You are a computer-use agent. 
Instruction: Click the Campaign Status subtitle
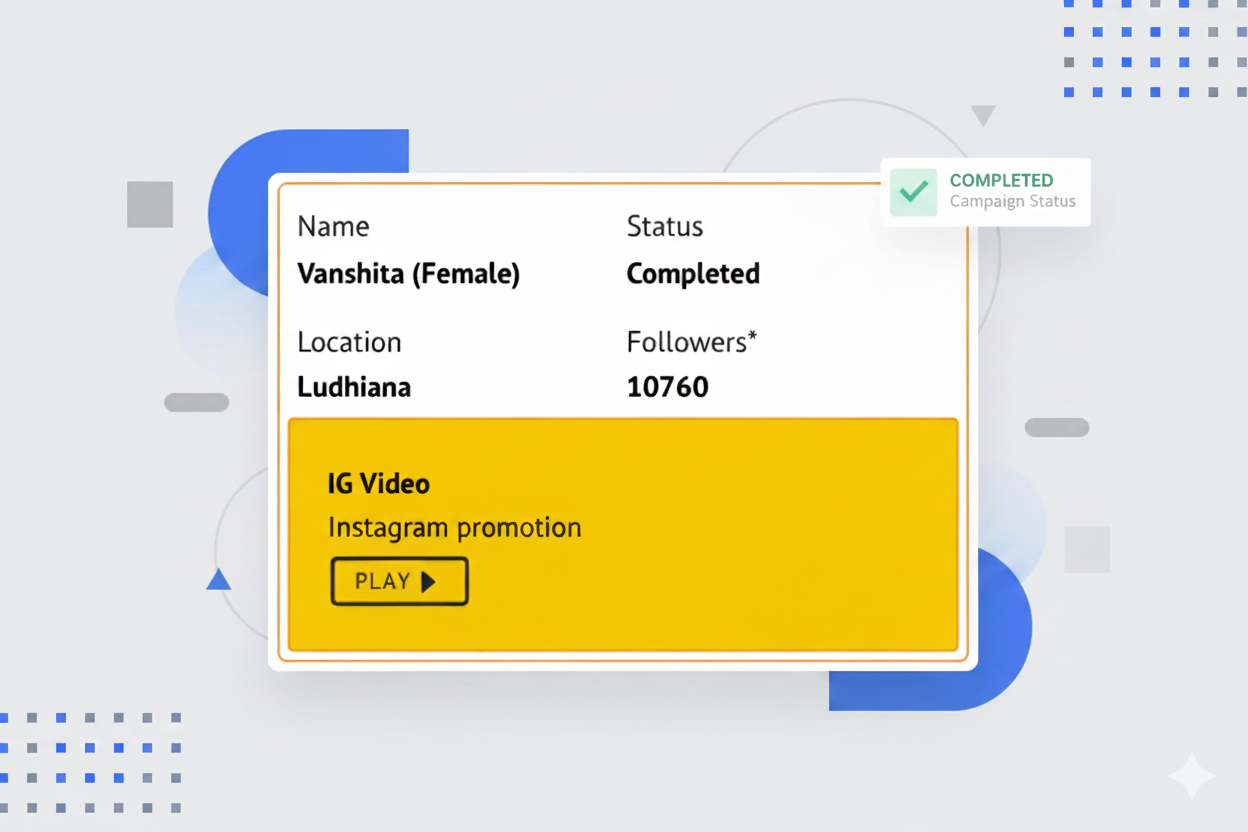click(1012, 201)
